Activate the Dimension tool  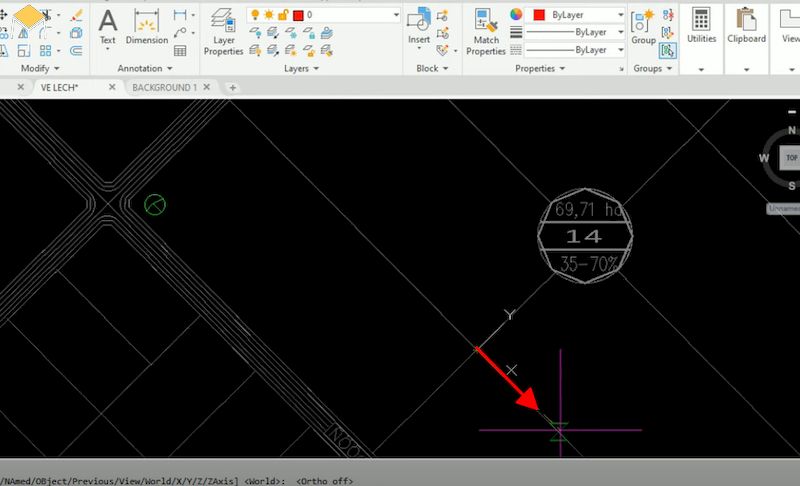[146, 28]
